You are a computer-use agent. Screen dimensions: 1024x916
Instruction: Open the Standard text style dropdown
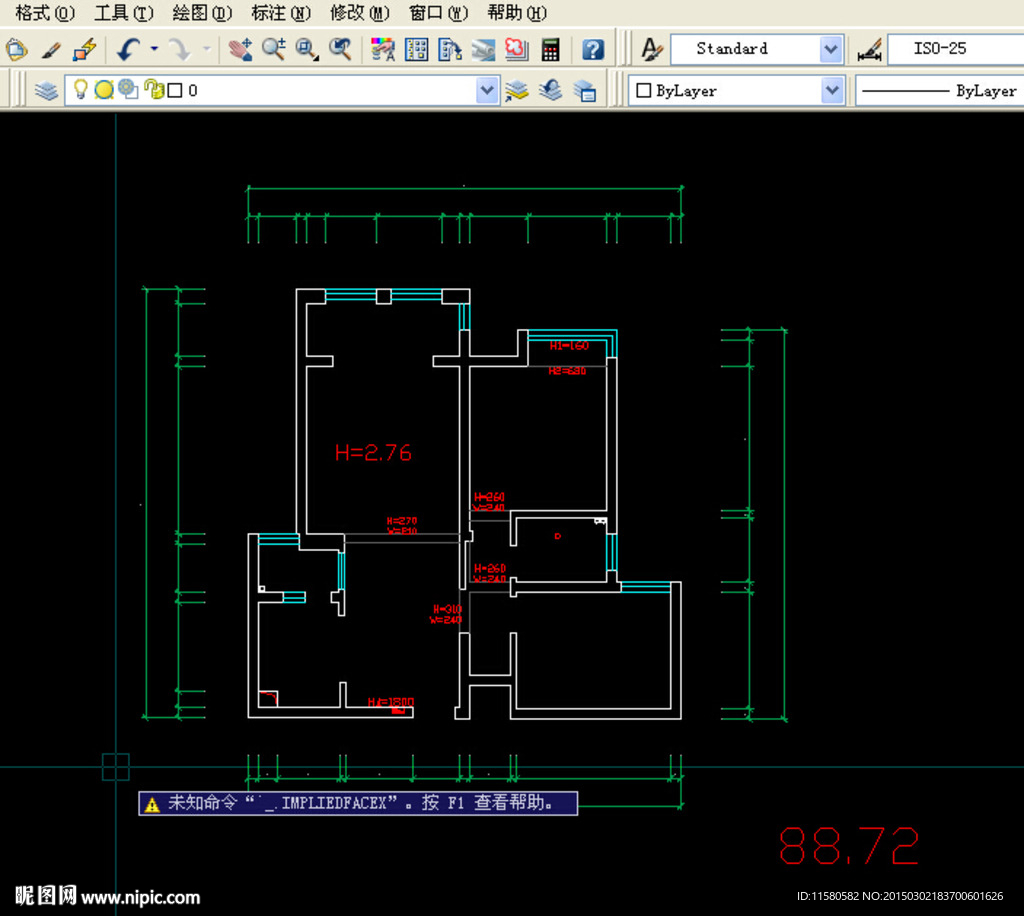tap(831, 48)
